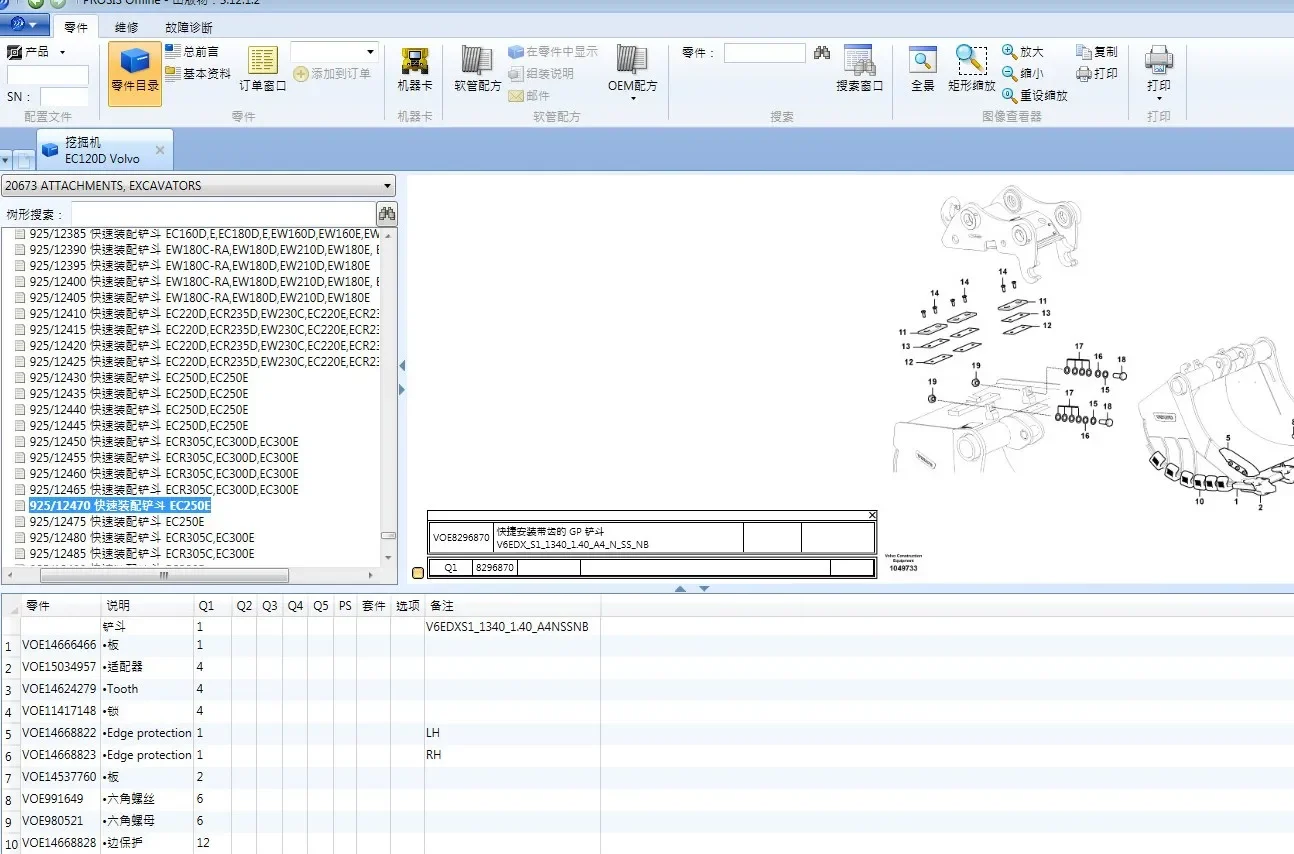
Task: Click part number VOE991649
Action: tap(53, 799)
